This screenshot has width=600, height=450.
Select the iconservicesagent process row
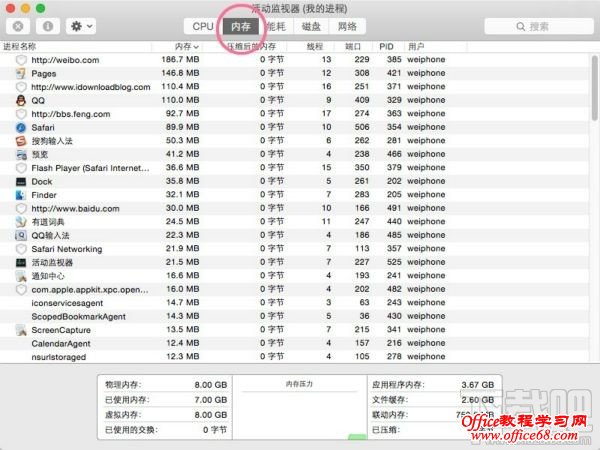(x=295, y=303)
